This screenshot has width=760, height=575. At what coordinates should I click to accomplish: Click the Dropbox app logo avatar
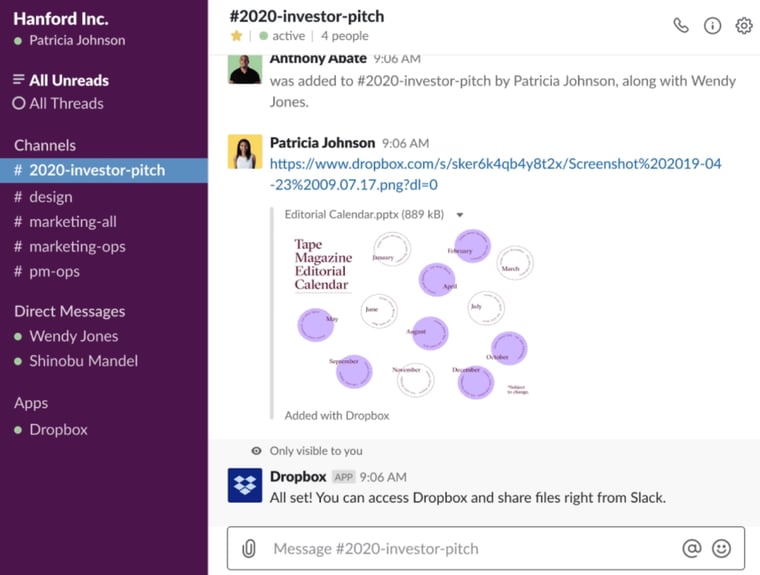245,485
